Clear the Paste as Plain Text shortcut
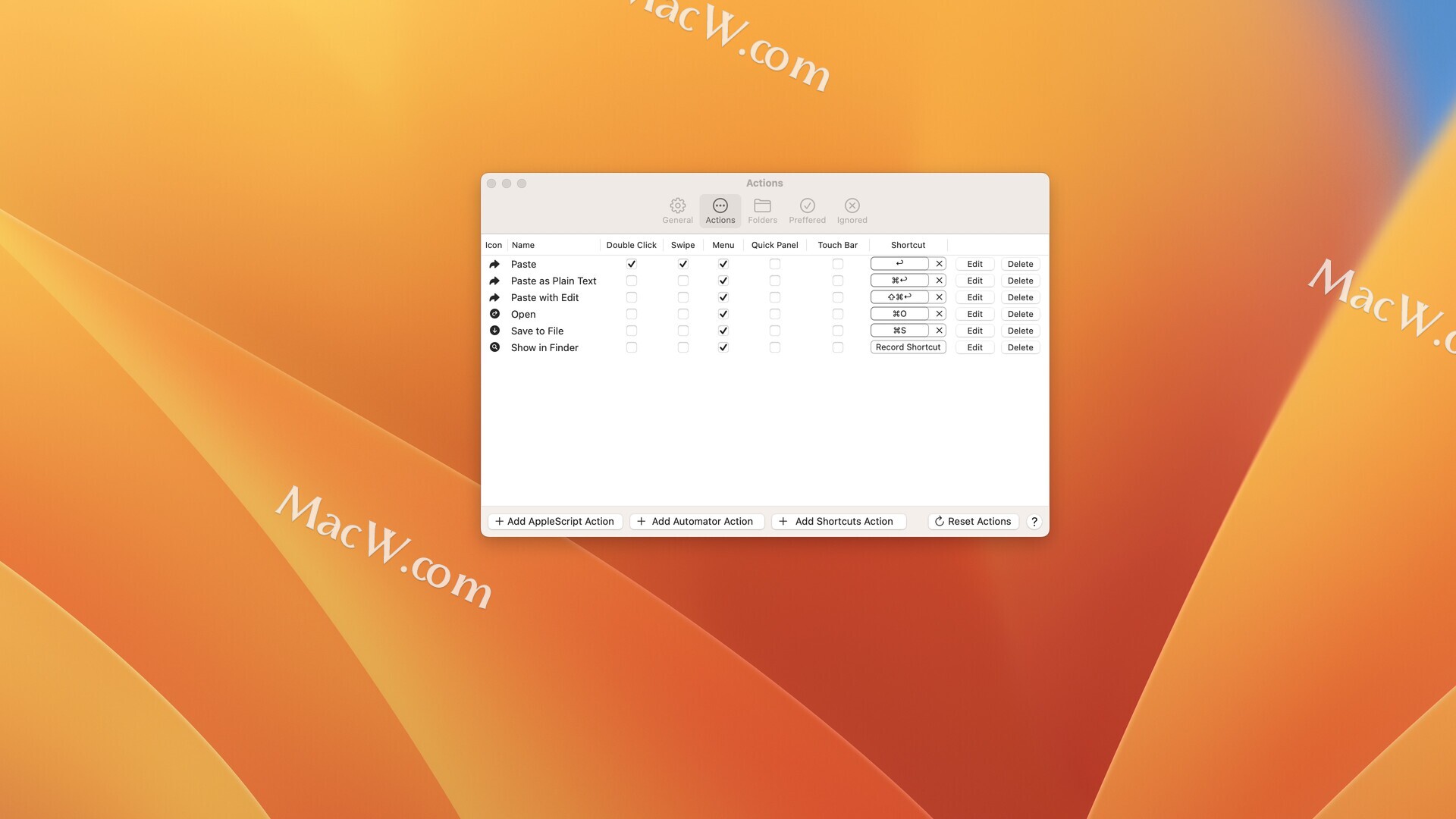This screenshot has height=819, width=1456. (939, 281)
